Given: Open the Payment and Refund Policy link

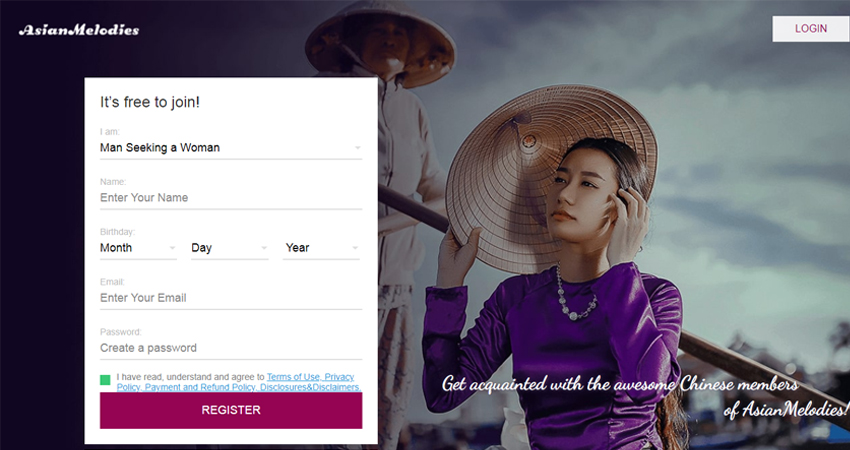Looking at the screenshot, I should coord(200,387).
